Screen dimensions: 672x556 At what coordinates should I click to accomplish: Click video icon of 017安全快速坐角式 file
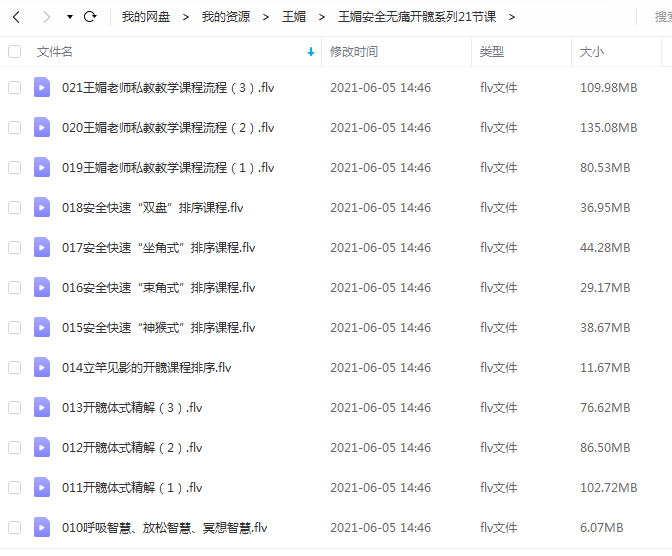(x=42, y=247)
